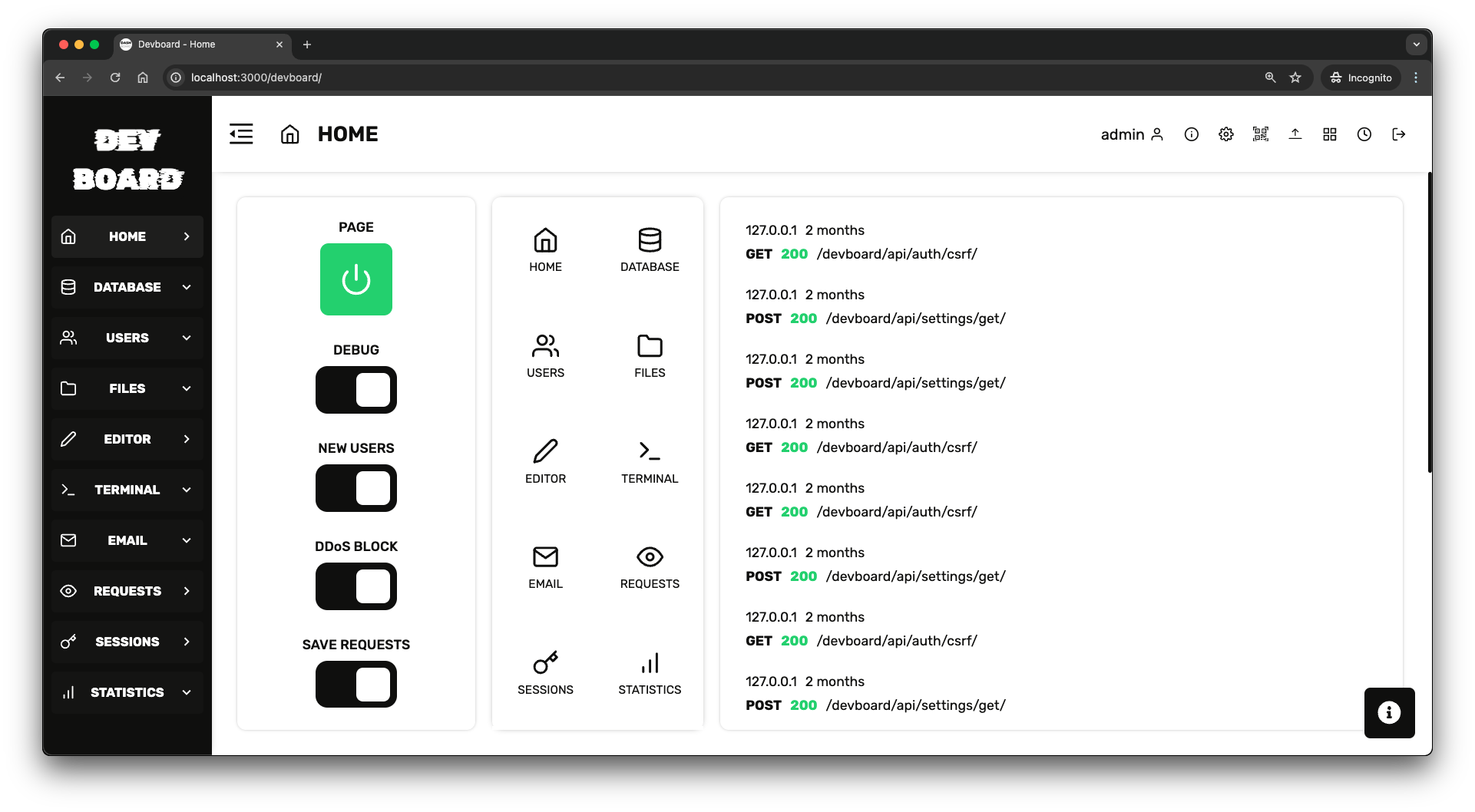
Task: Bookmark this page with the star icon
Action: (1295, 78)
